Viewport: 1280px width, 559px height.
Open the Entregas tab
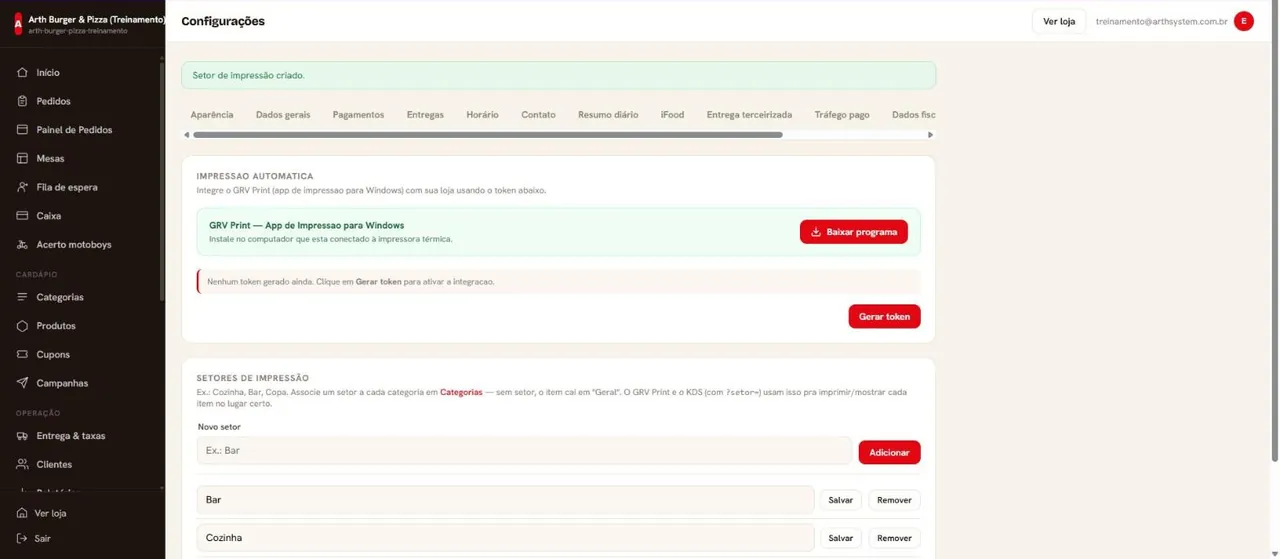point(425,115)
